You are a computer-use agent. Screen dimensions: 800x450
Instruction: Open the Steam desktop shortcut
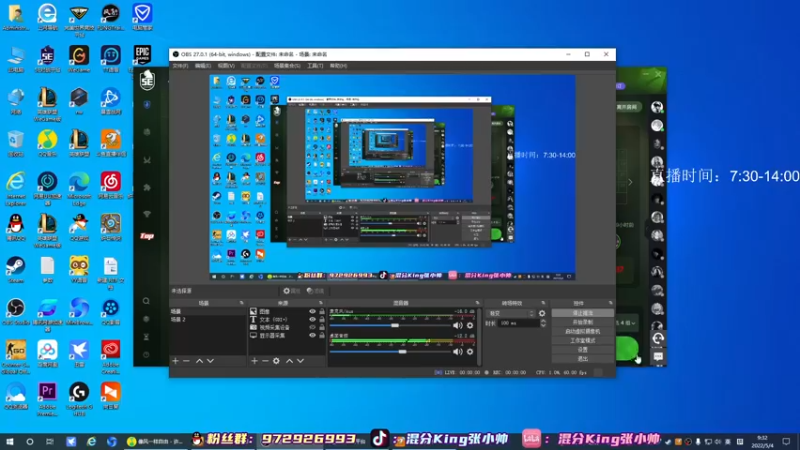pyautogui.click(x=16, y=269)
